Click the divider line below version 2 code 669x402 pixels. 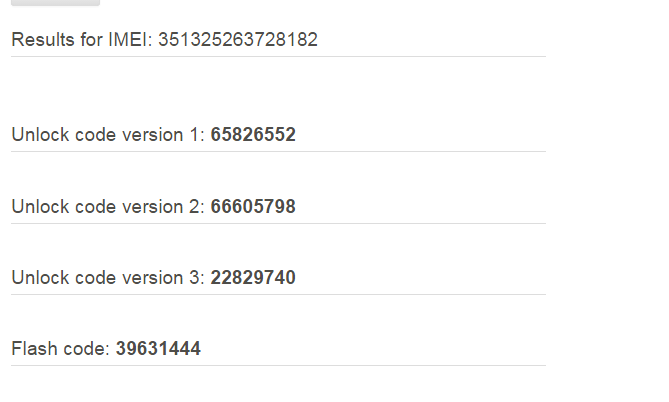pos(279,223)
